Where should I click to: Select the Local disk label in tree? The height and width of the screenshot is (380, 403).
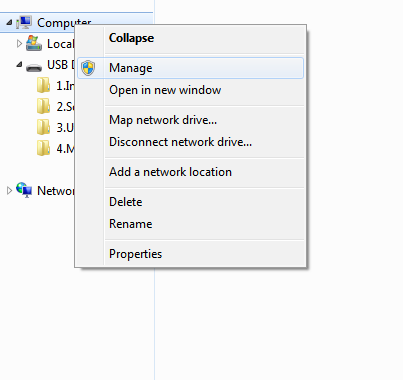(x=60, y=44)
